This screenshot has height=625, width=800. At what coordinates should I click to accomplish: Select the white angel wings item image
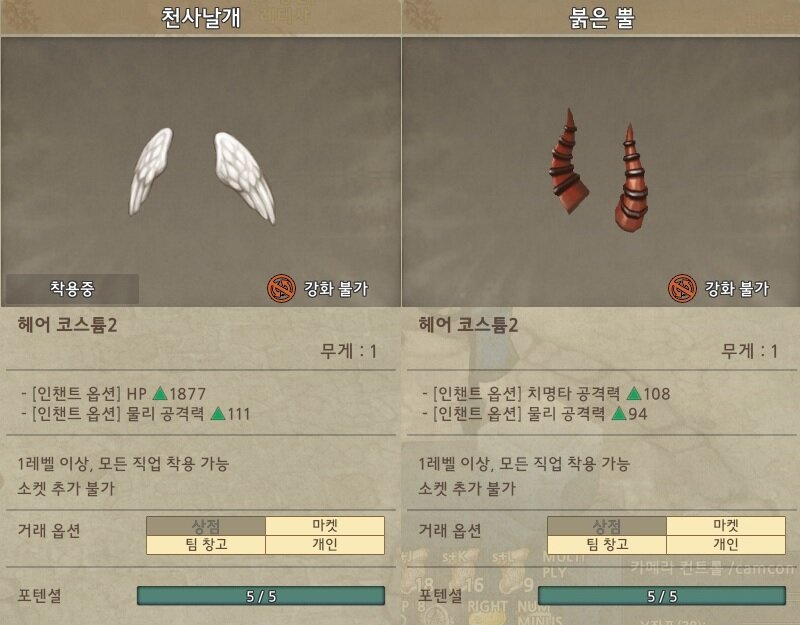click(x=202, y=175)
